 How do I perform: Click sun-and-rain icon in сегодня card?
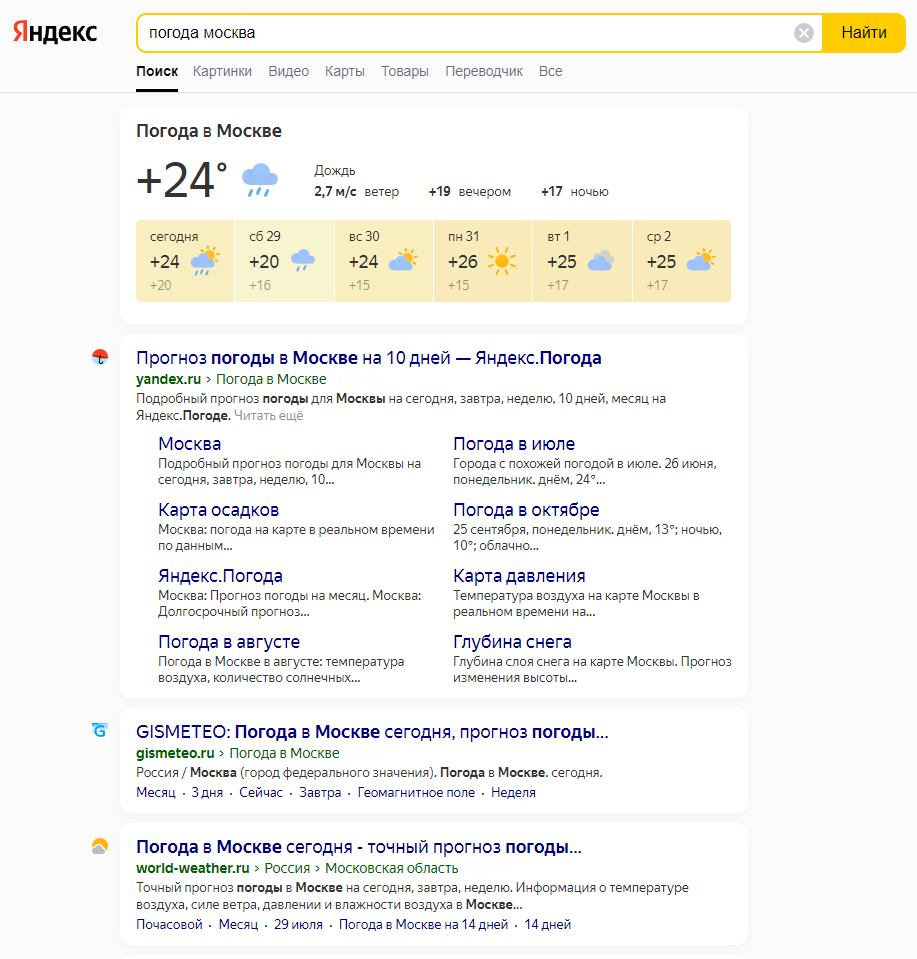205,261
